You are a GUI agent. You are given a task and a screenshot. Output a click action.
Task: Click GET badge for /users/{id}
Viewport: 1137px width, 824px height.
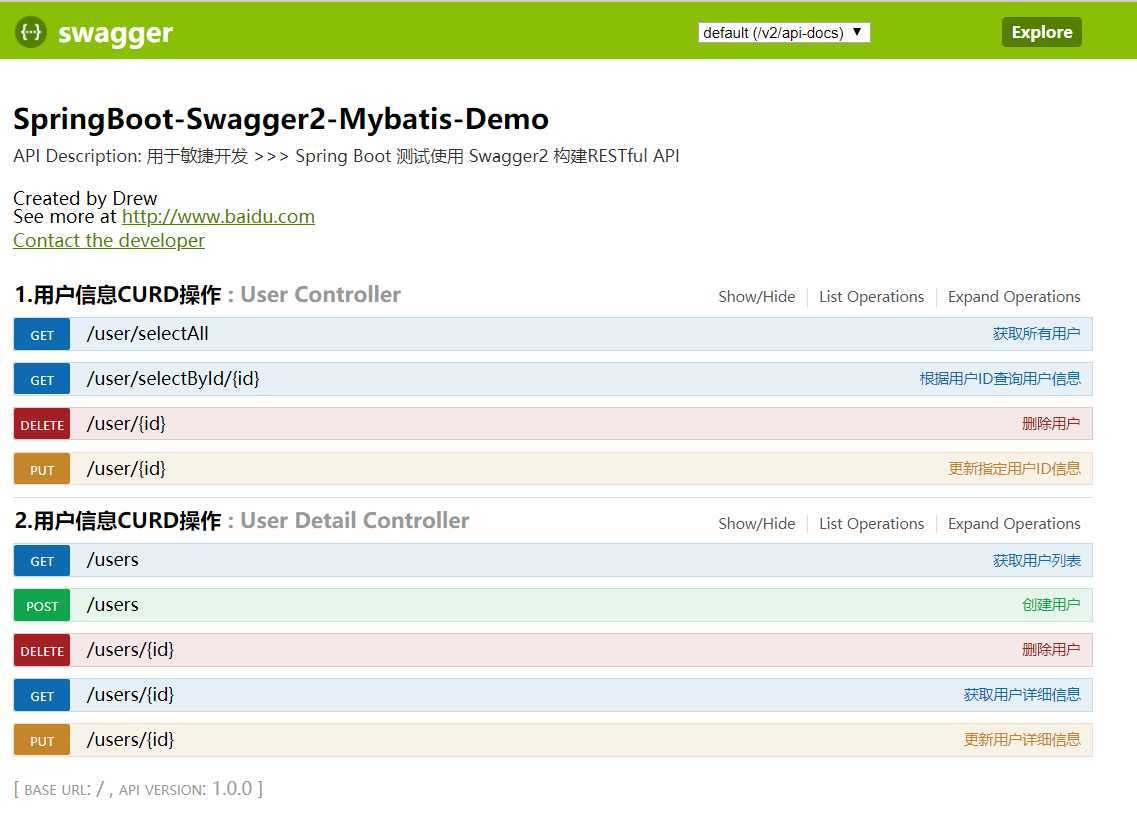tap(42, 696)
